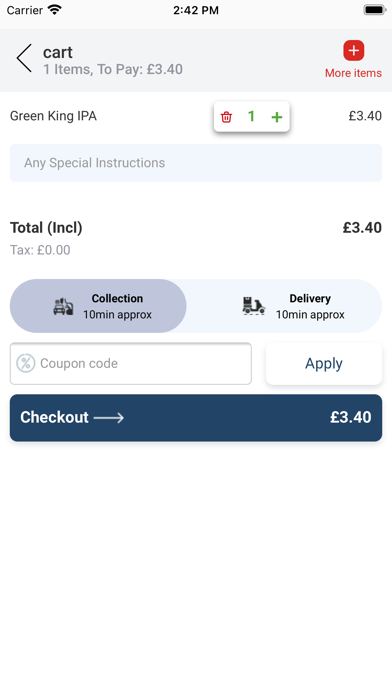The width and height of the screenshot is (392, 696).
Task: Tap the cart title header
Action: (x=58, y=52)
